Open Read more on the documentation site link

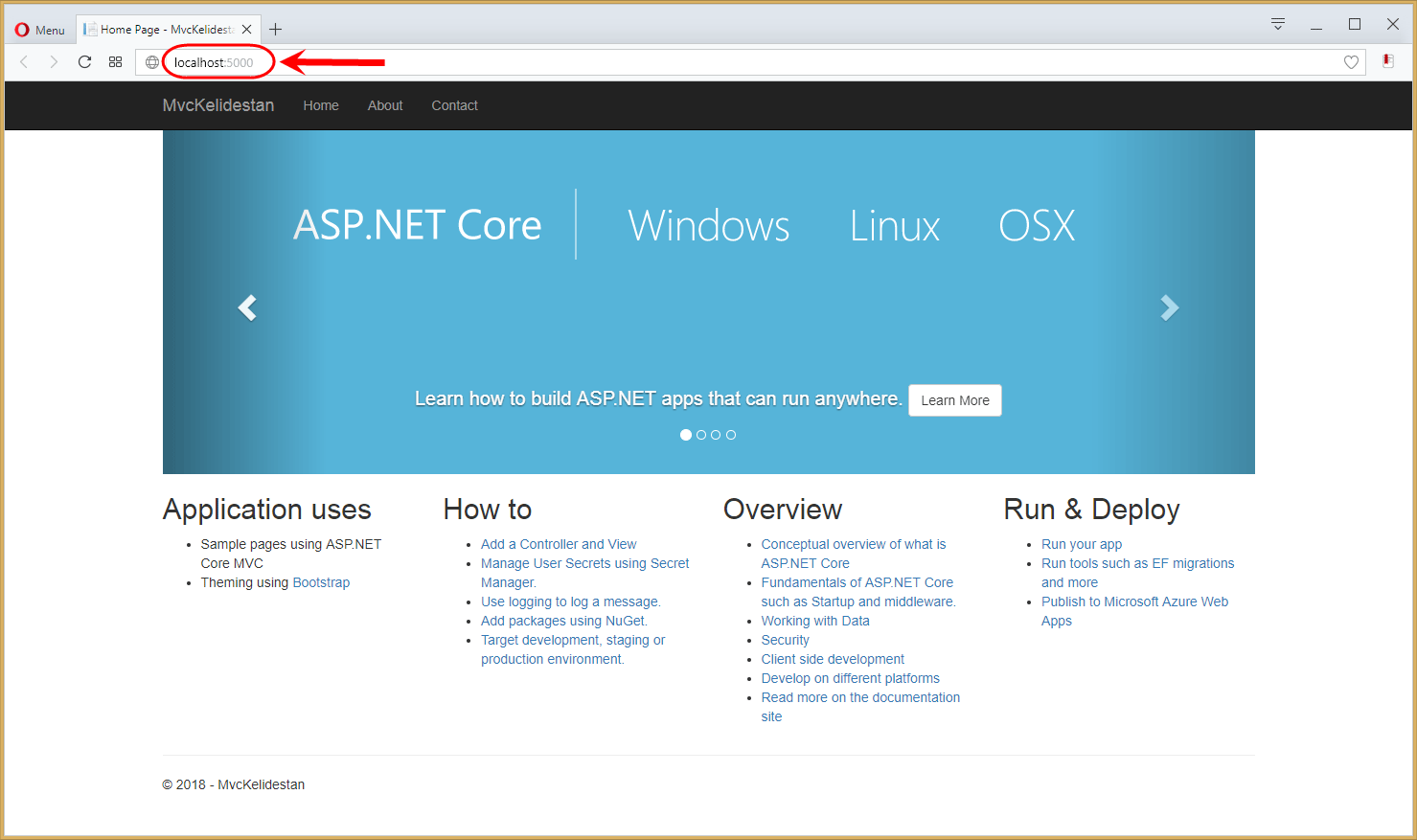coord(860,707)
